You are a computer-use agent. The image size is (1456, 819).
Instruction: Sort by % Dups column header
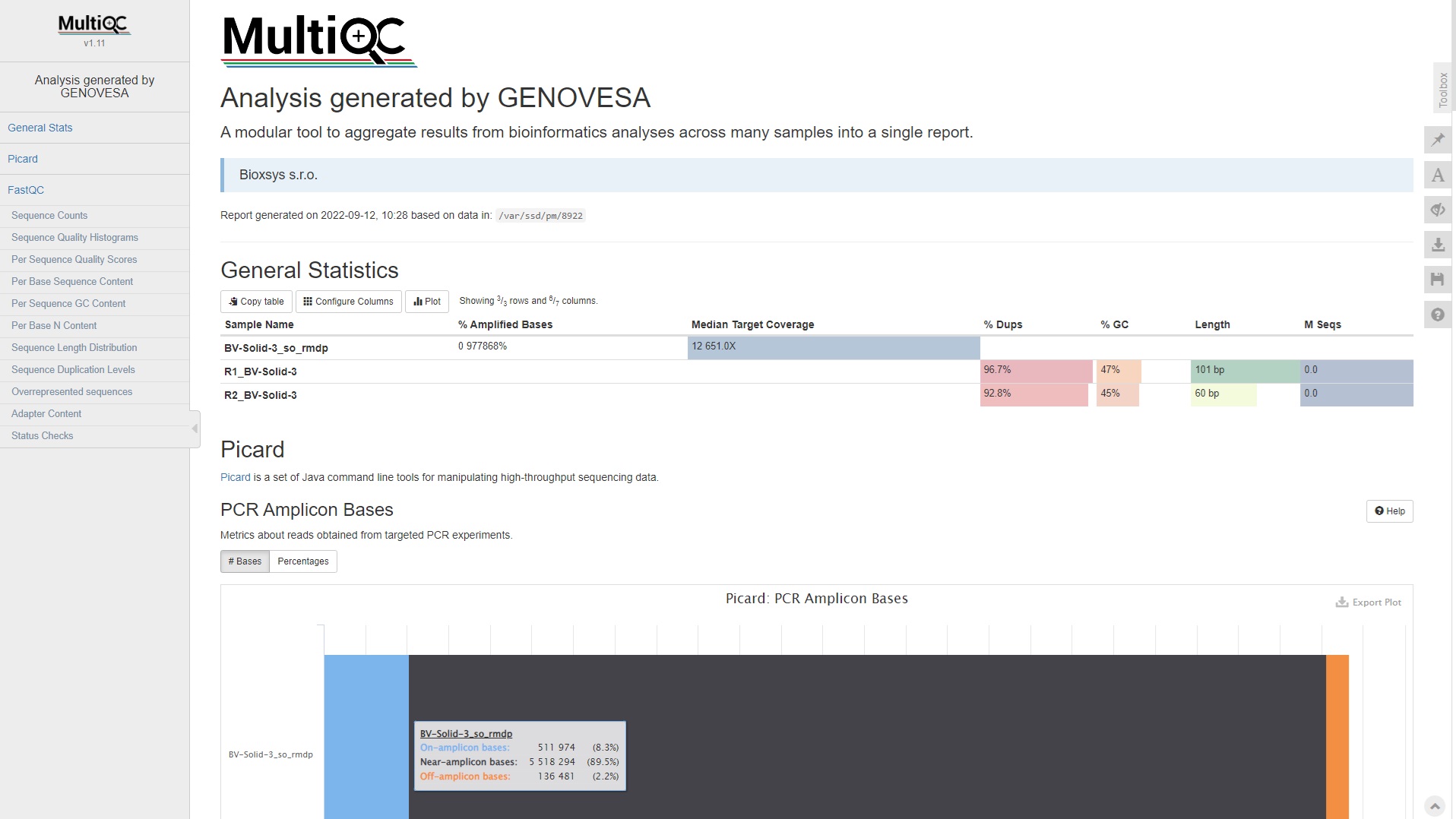pyautogui.click(x=1003, y=324)
